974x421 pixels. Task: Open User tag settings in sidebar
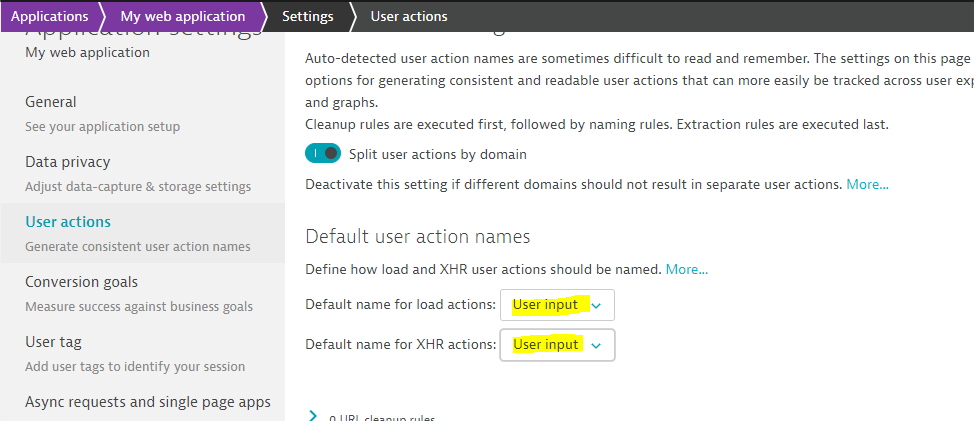click(x=53, y=342)
